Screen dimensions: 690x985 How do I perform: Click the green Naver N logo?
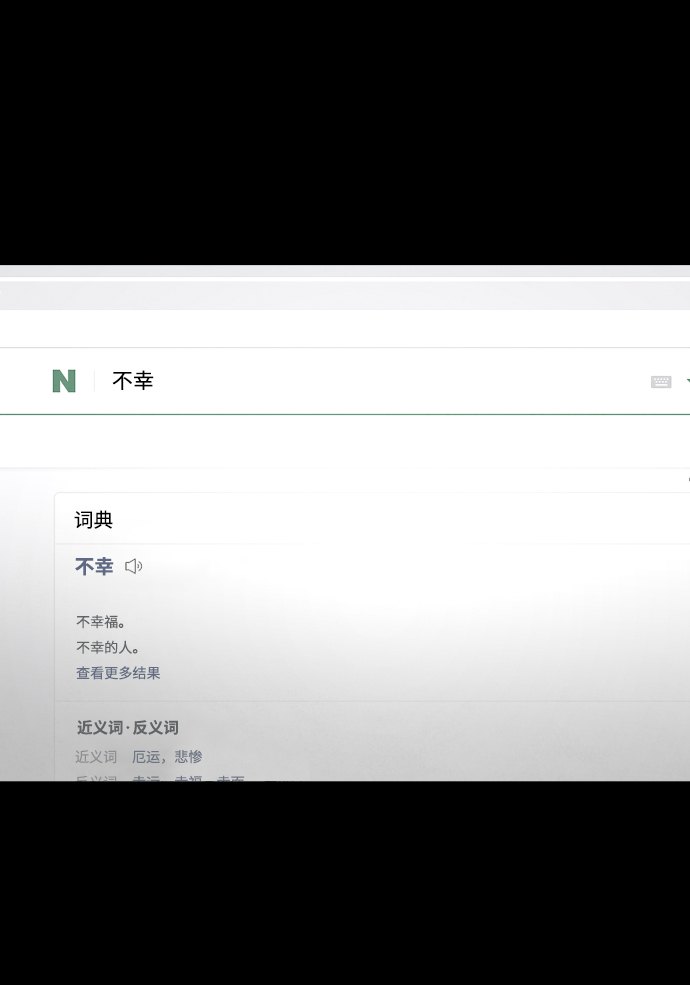click(64, 381)
